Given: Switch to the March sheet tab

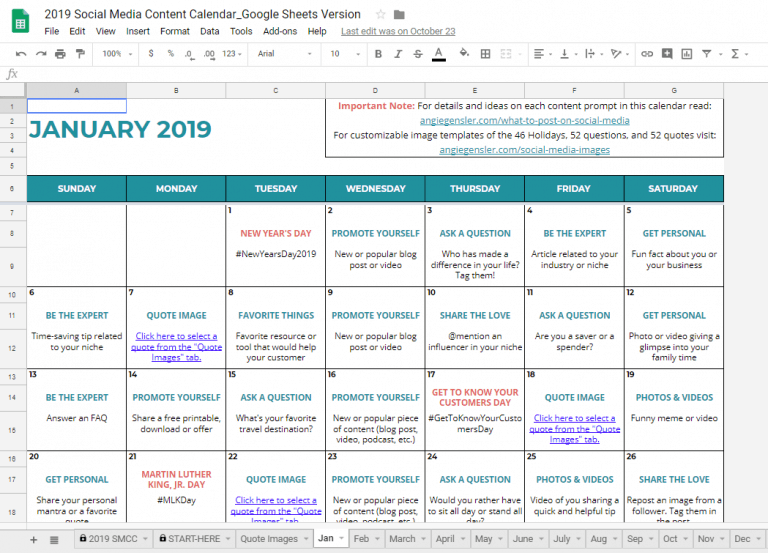Looking at the screenshot, I should (407, 539).
